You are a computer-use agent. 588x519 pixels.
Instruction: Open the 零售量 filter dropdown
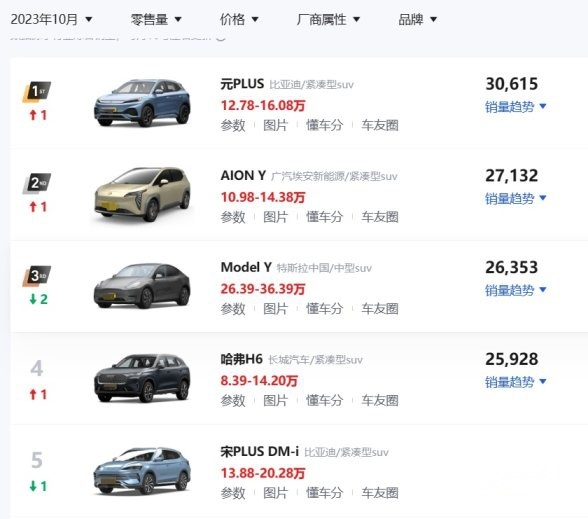pos(156,19)
